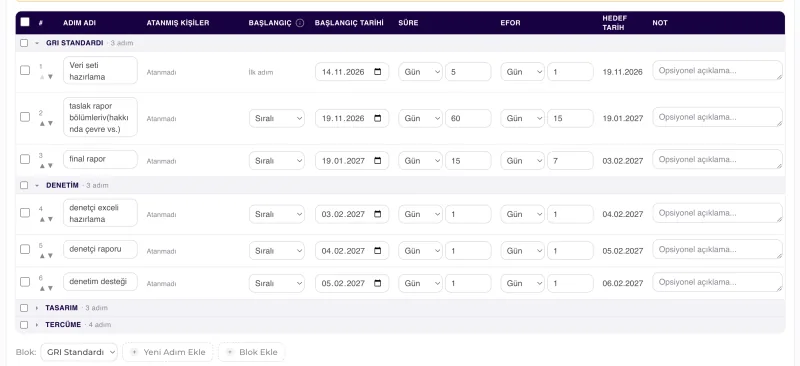This screenshot has height=366, width=800.
Task: Move 'denetçi exceli hazırlama' step up
Action: click(42, 219)
